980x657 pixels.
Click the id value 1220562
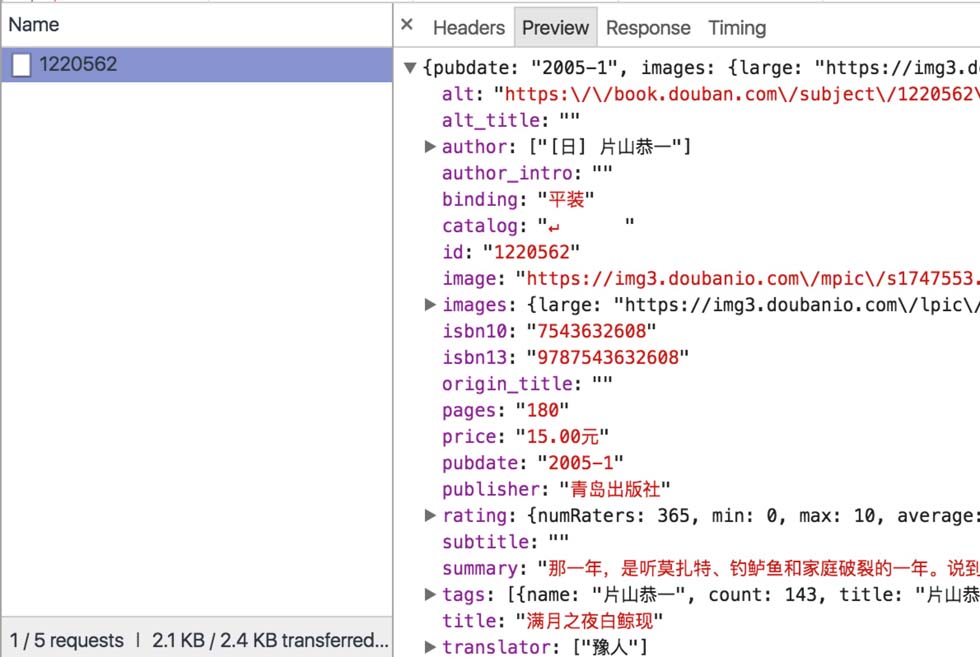click(x=532, y=251)
